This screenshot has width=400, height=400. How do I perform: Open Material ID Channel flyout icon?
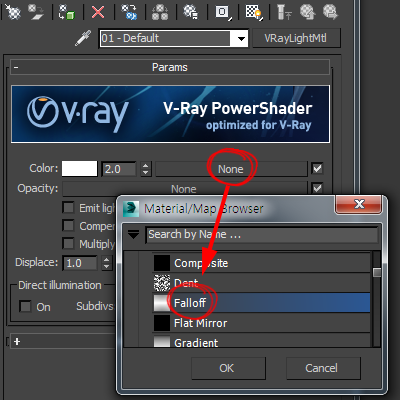223,13
